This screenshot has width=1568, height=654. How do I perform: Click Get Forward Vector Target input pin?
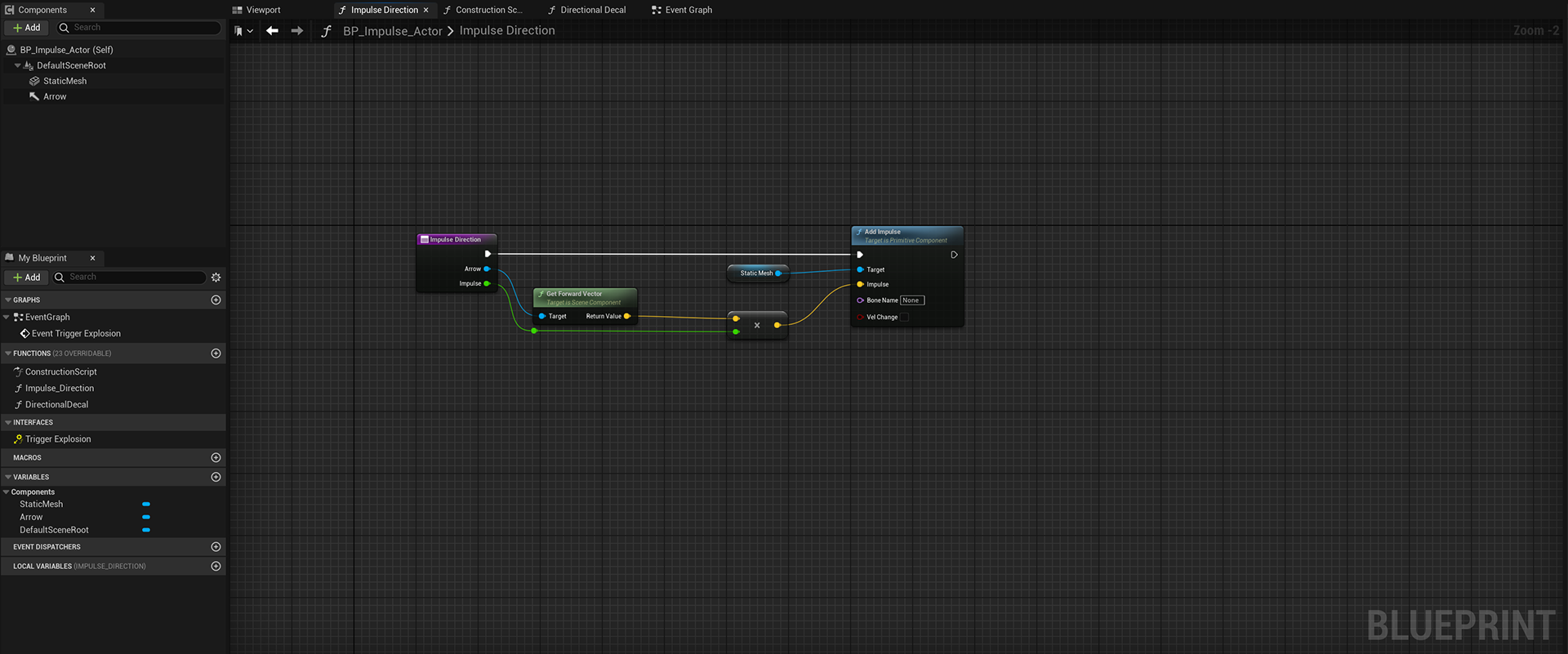(542, 316)
